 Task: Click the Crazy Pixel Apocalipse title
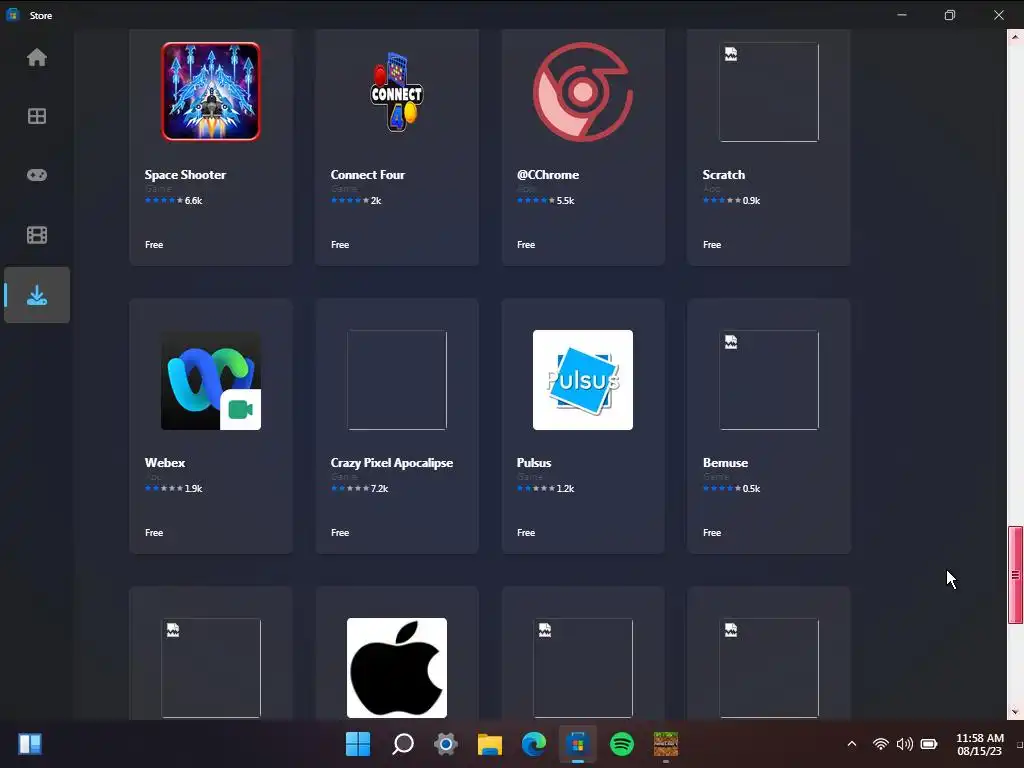(x=392, y=463)
